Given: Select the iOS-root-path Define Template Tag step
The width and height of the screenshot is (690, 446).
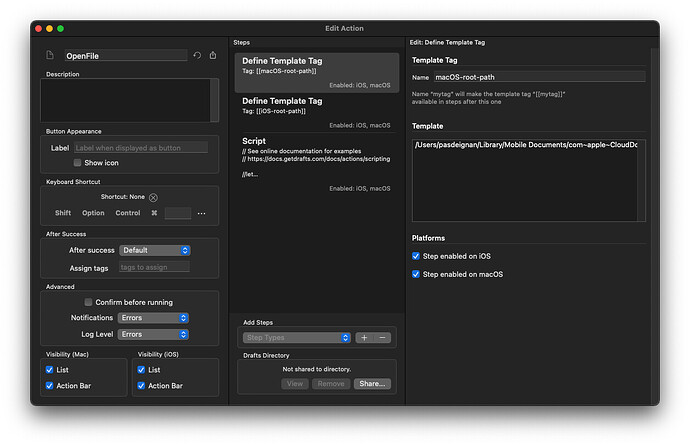Looking at the screenshot, I should point(316,113).
